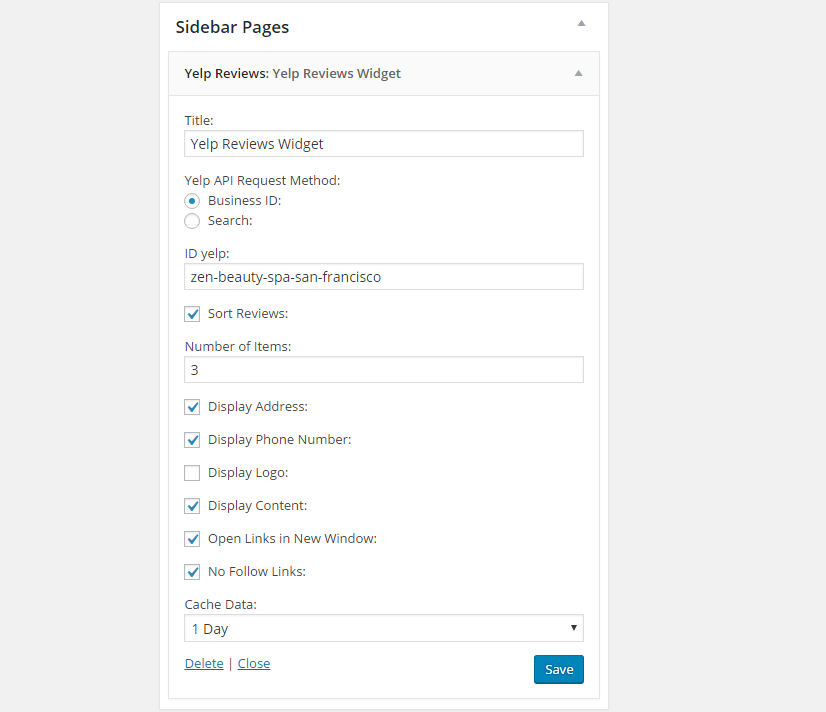Viewport: 826px width, 712px height.
Task: Click the Yelp Reviews widget header title
Action: tap(292, 74)
